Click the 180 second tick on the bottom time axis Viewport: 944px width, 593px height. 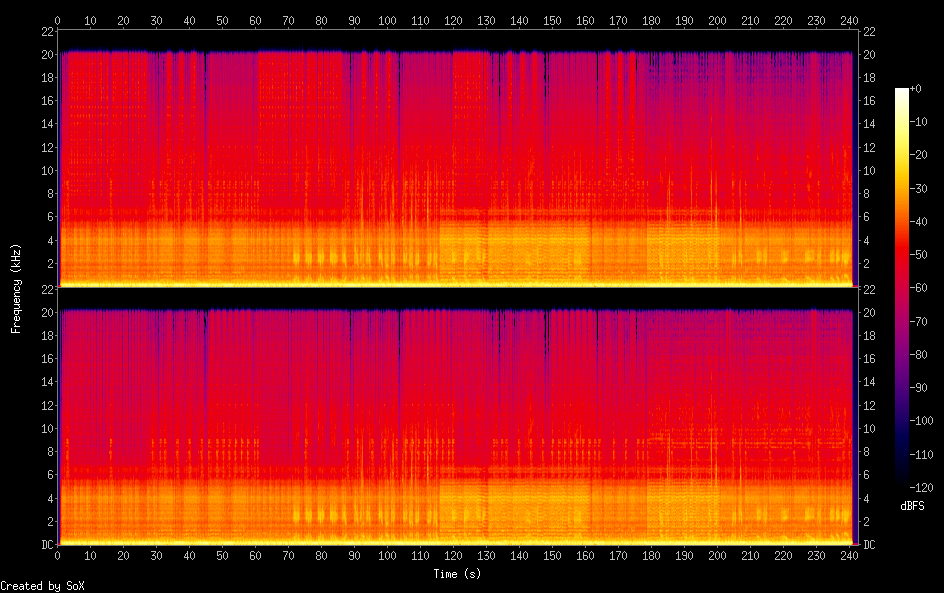point(651,556)
